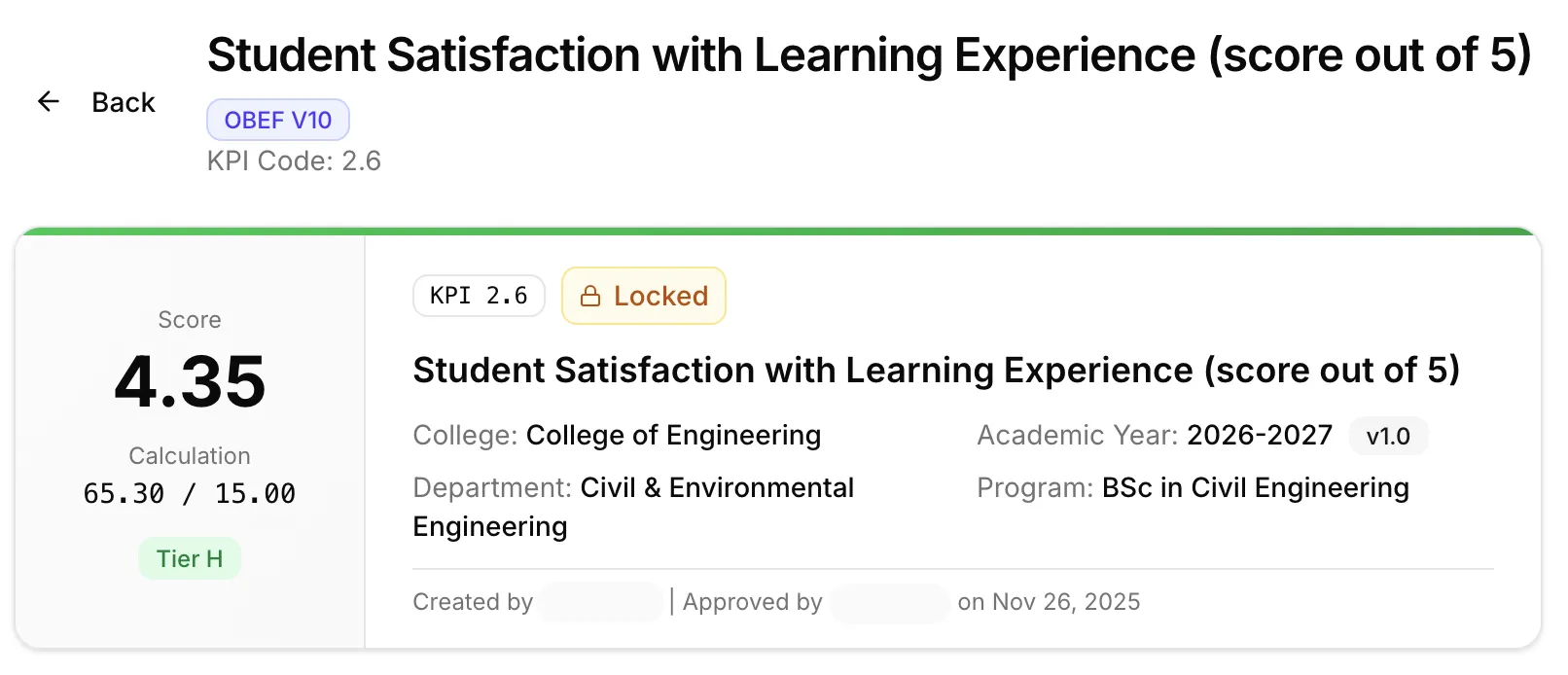Select the KPI 2.6 tag

pyautogui.click(x=479, y=296)
